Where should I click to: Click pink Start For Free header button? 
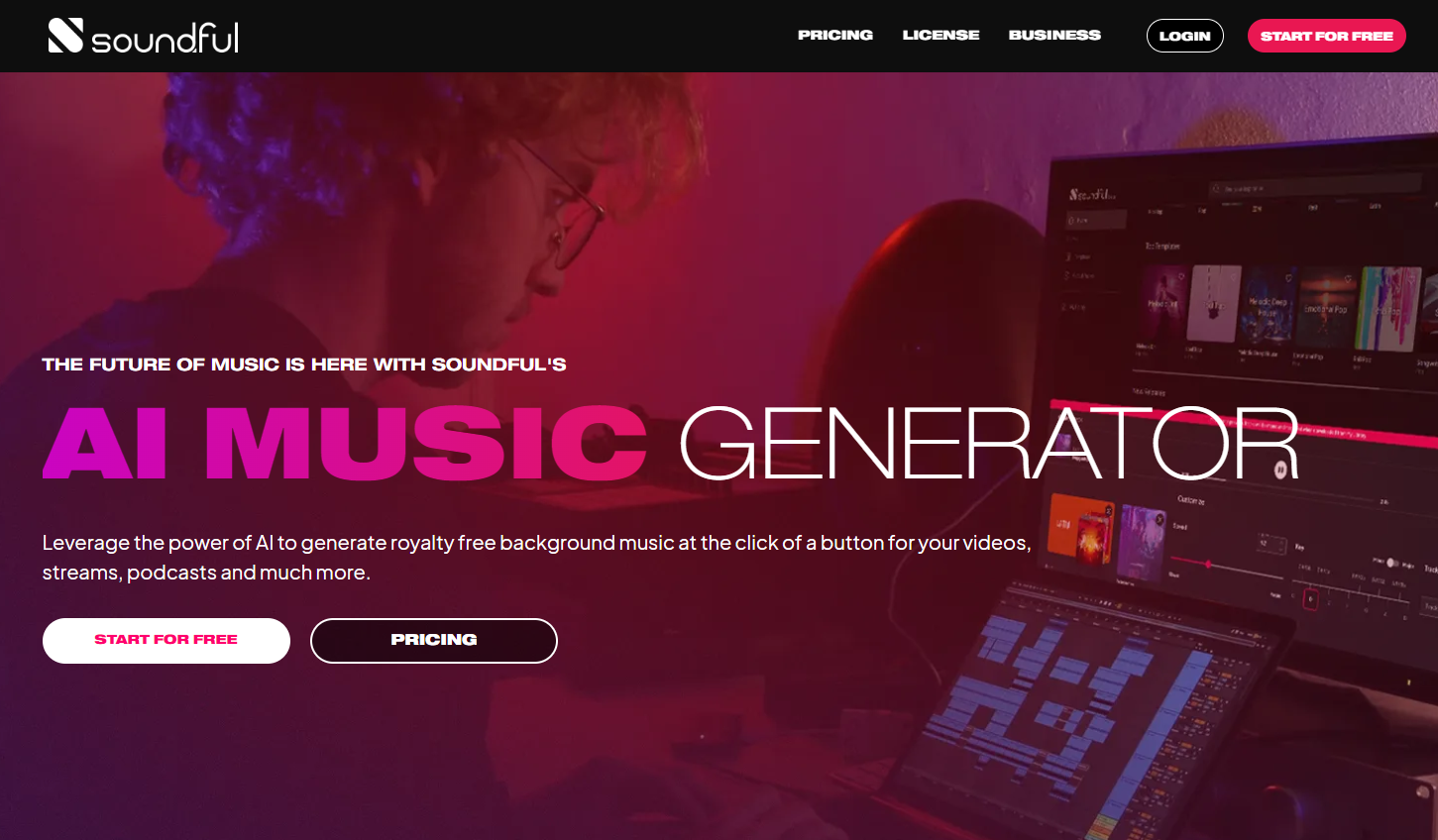[x=1326, y=36]
